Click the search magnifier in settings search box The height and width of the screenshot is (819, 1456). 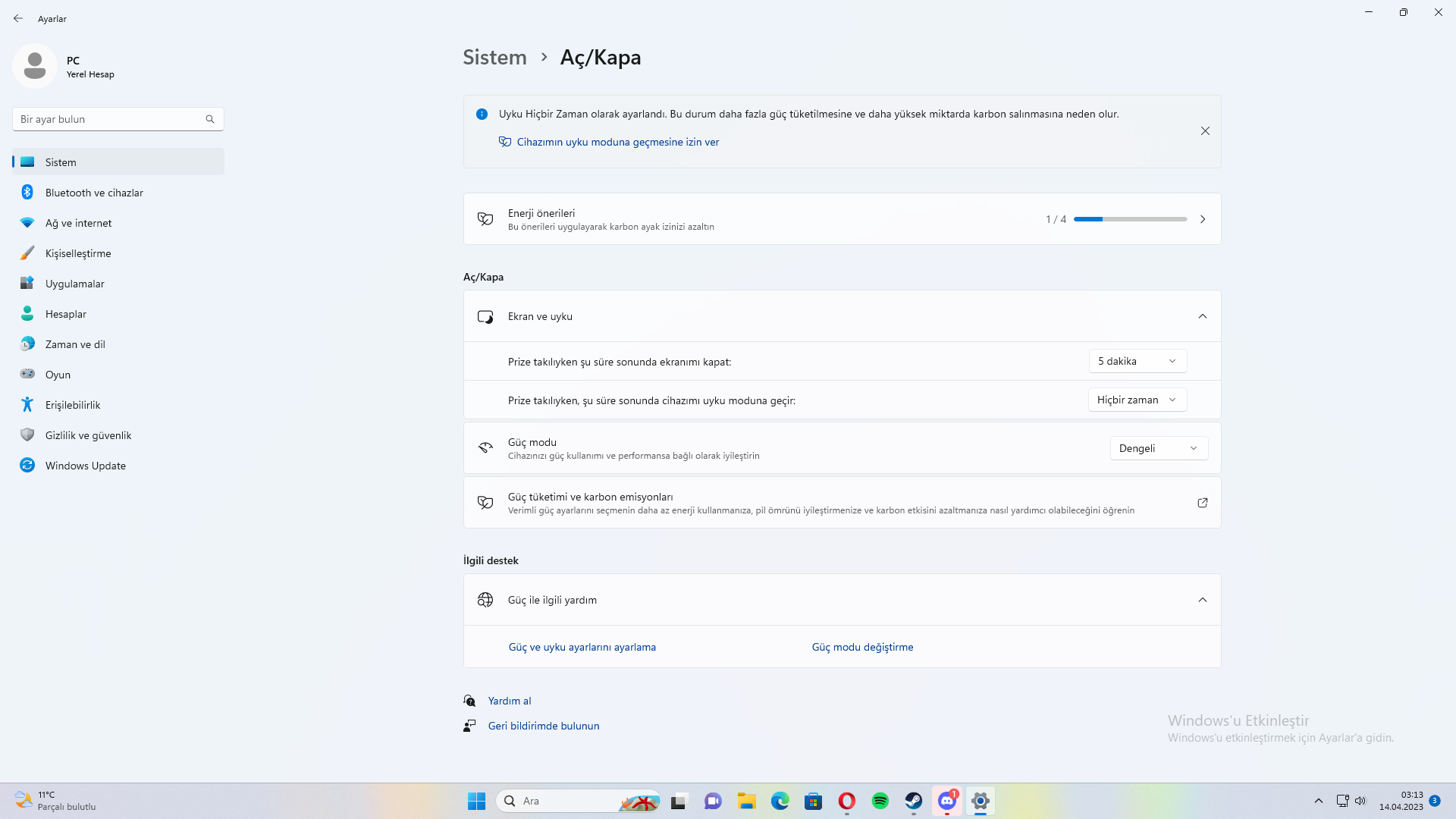[x=210, y=119]
